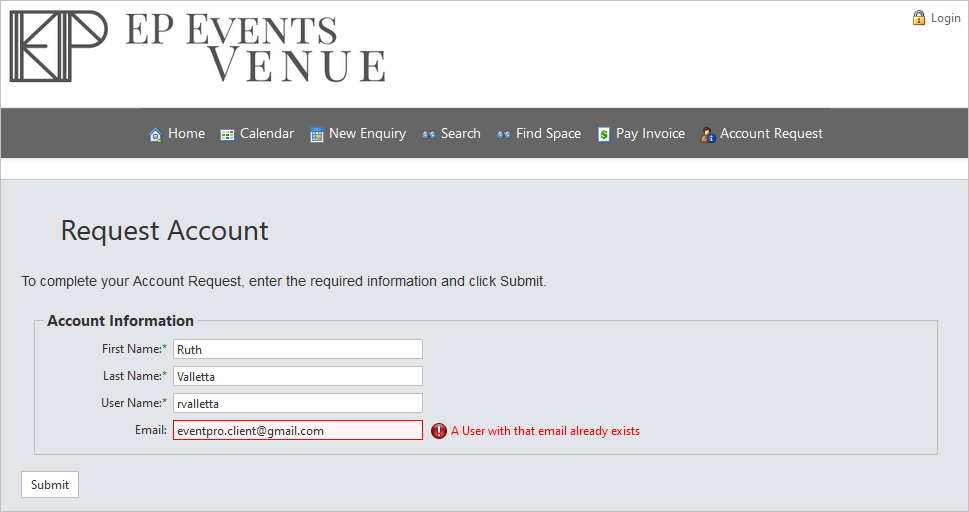Image resolution: width=969 pixels, height=512 pixels.
Task: Go to the Find Space page
Action: (x=539, y=134)
